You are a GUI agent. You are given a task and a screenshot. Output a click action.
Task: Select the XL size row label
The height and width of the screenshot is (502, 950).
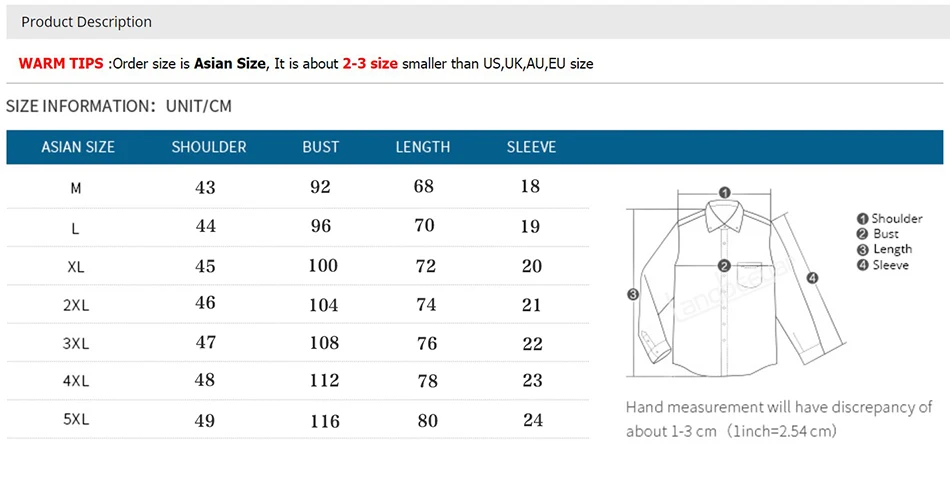pos(76,266)
